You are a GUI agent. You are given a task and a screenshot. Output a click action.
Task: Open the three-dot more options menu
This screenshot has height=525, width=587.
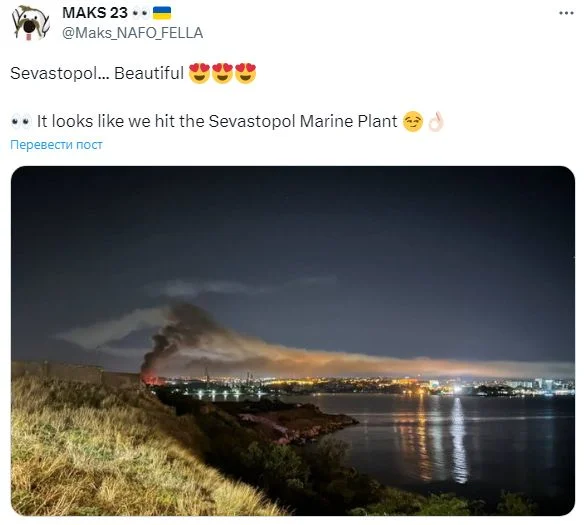pyautogui.click(x=566, y=13)
